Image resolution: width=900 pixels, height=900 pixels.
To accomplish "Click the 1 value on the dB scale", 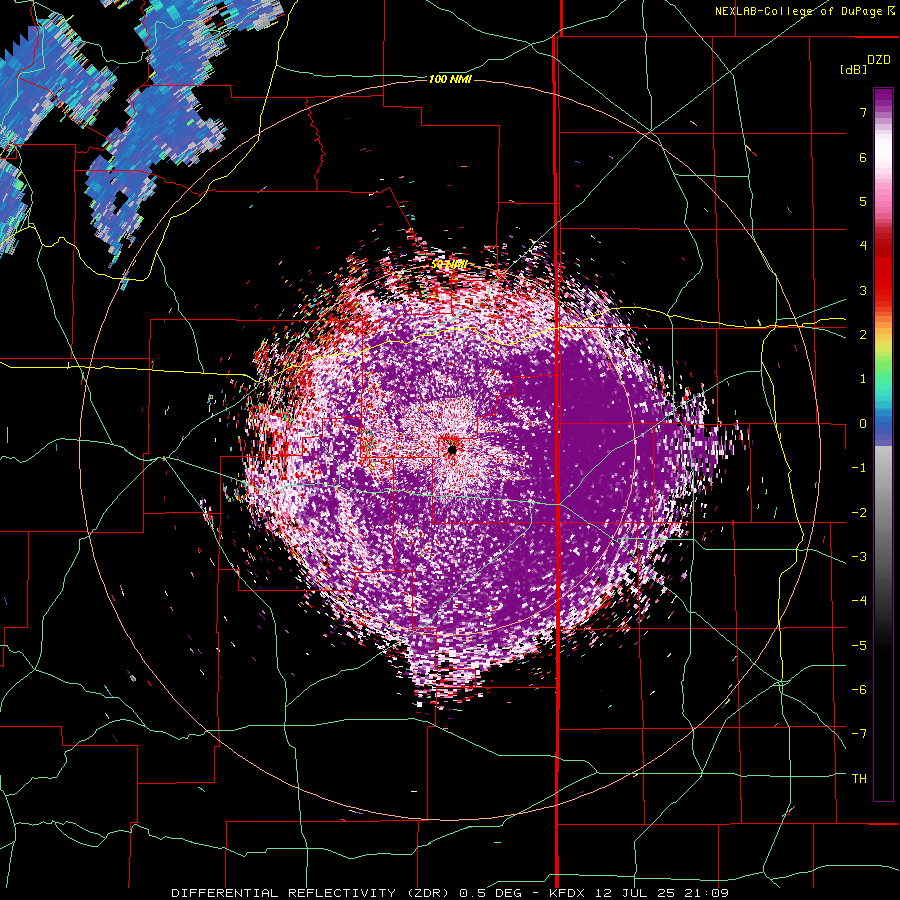I will [x=863, y=379].
